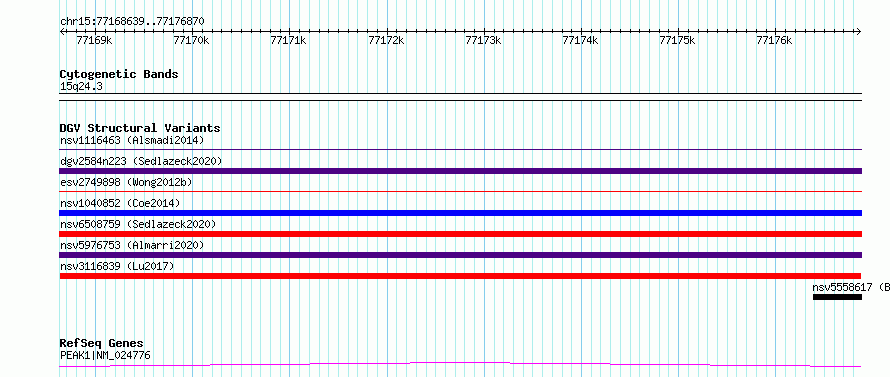Click the 15q24.3 band label

click(81, 87)
